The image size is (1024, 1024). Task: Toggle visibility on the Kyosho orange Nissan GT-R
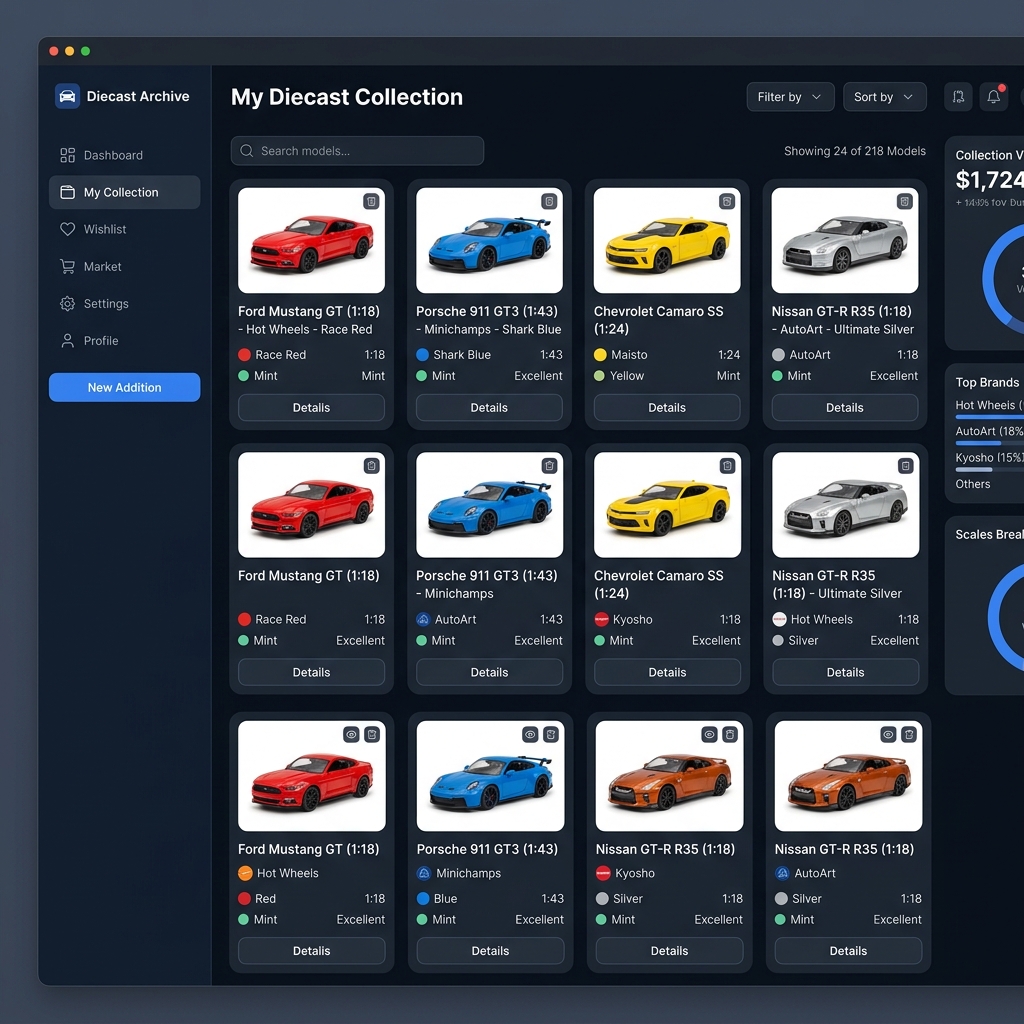tap(709, 734)
